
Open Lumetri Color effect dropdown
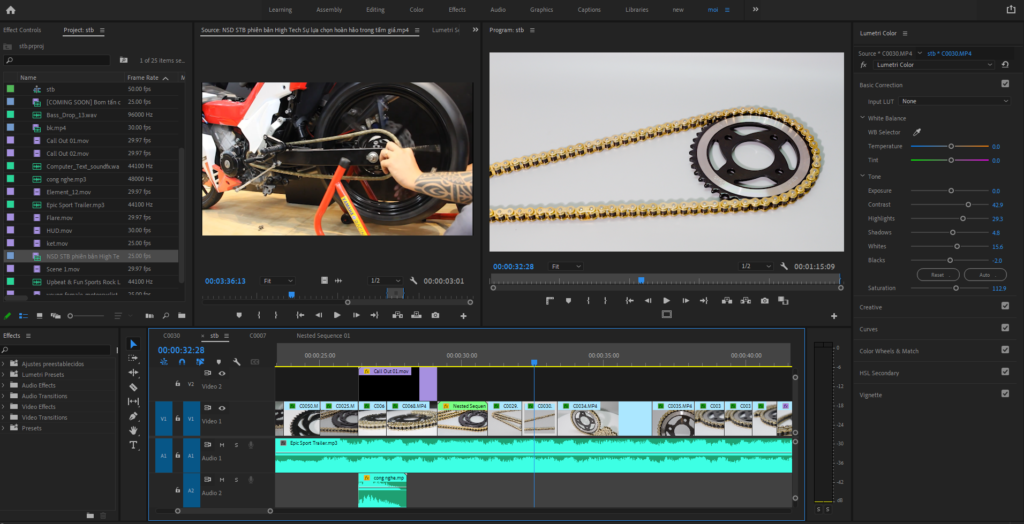click(934, 65)
